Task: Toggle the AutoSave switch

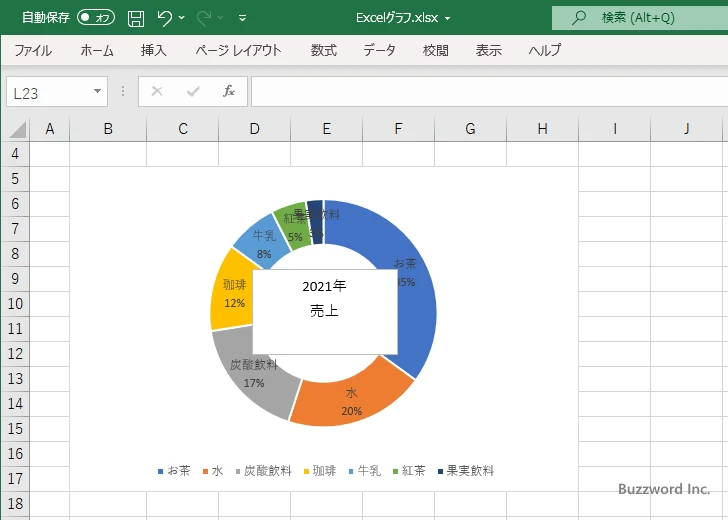Action: click(96, 18)
